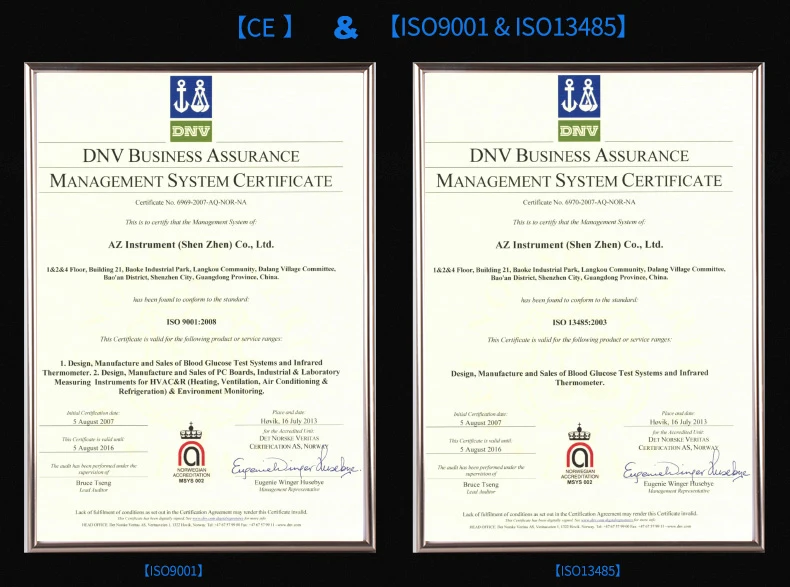Screen dimensions: 790x587
Task: Click 'Det Norske Veritas Certification AS' on ISO 13485 certificate
Action: pos(678,443)
